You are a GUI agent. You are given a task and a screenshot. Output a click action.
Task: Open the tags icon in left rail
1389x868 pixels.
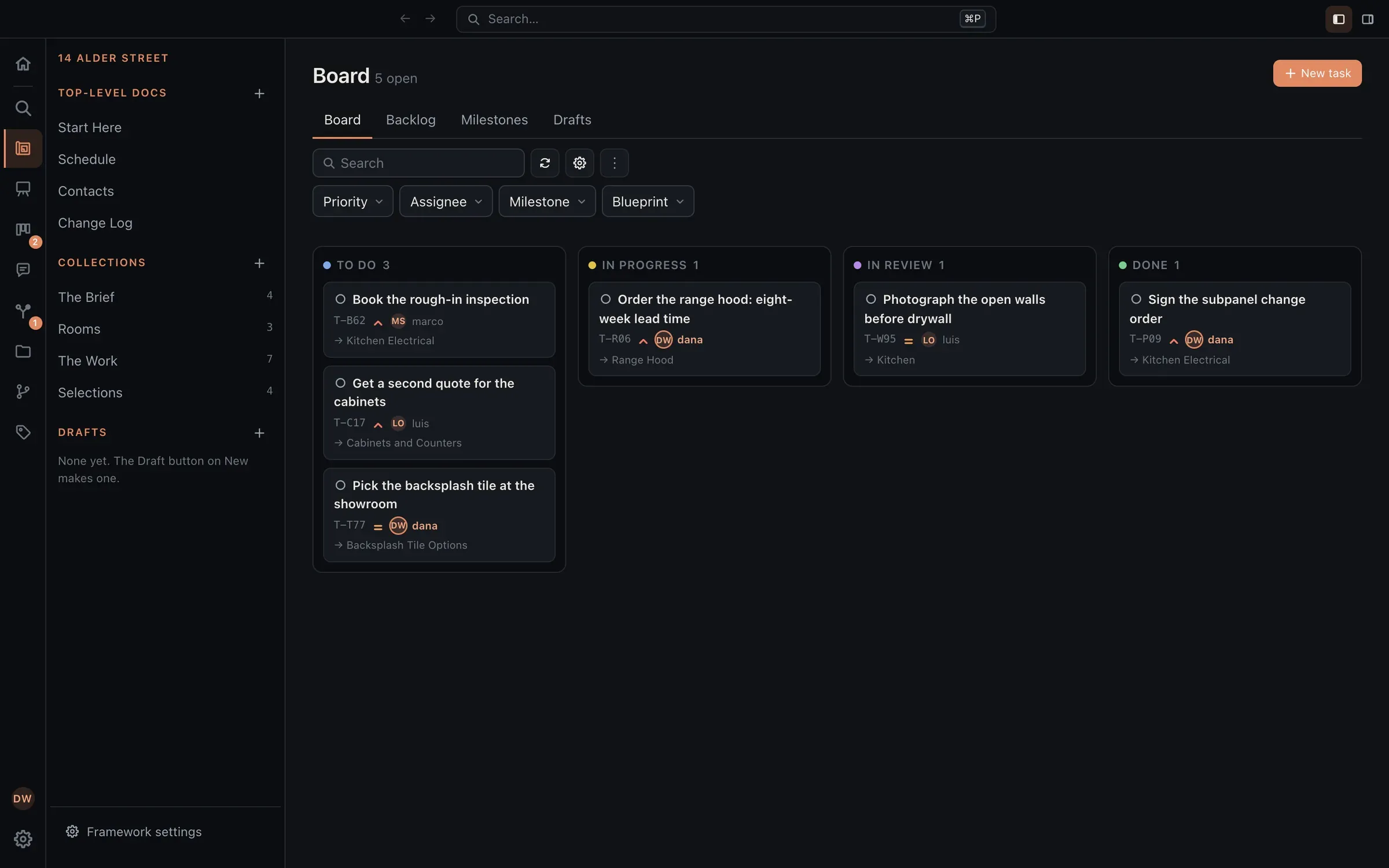coord(23,432)
